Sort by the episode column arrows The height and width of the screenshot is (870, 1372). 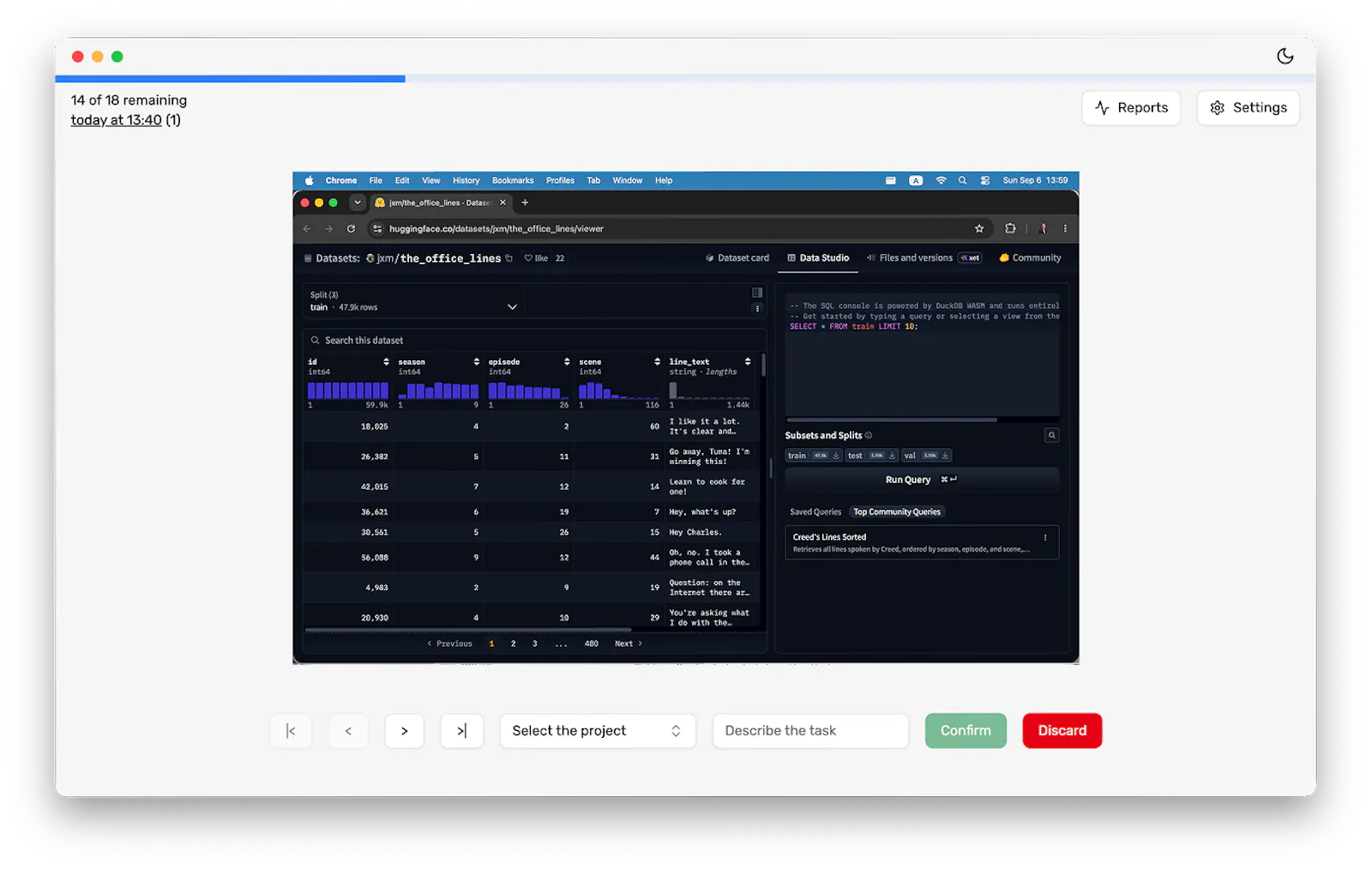567,362
